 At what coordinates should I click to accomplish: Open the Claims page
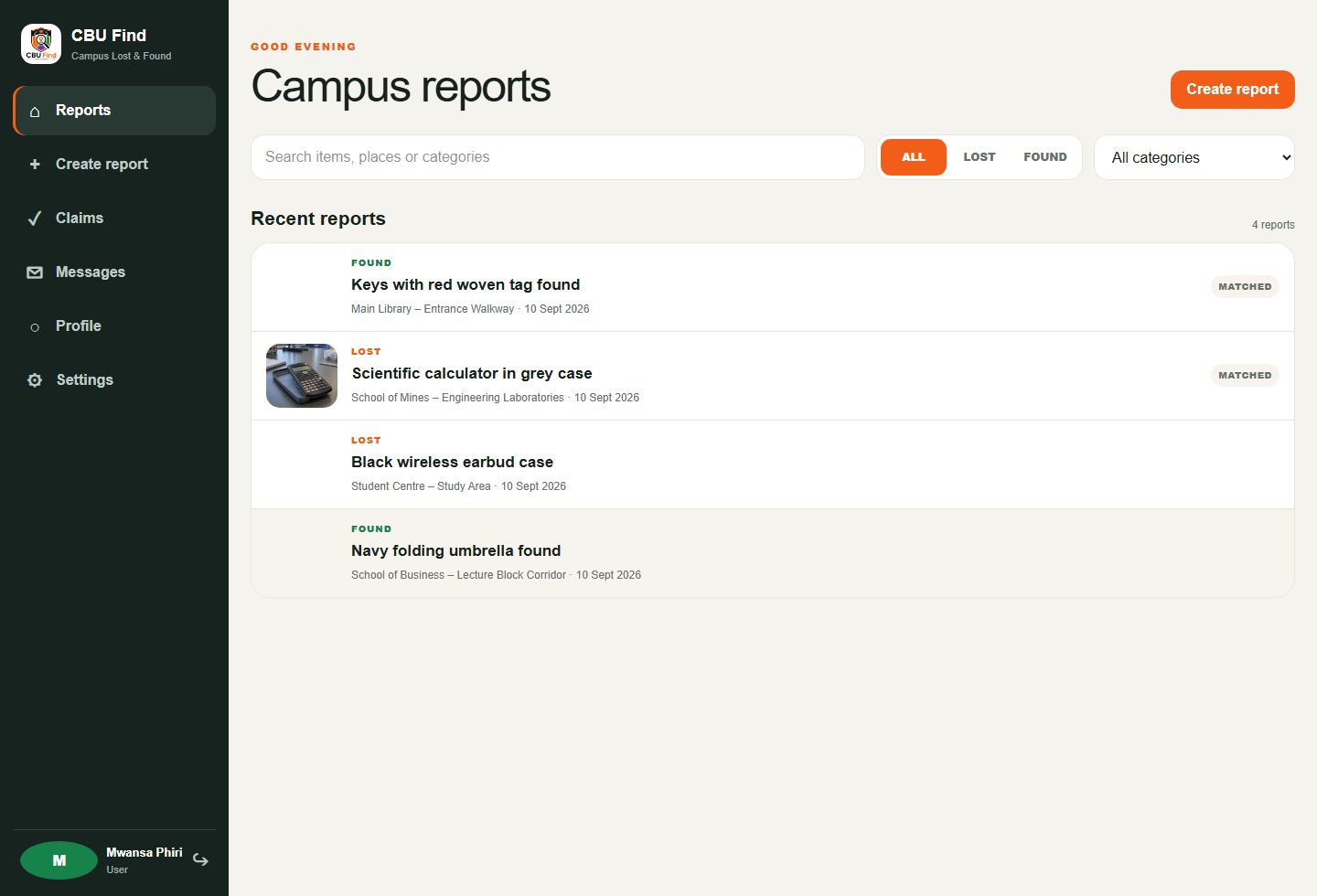114,219
